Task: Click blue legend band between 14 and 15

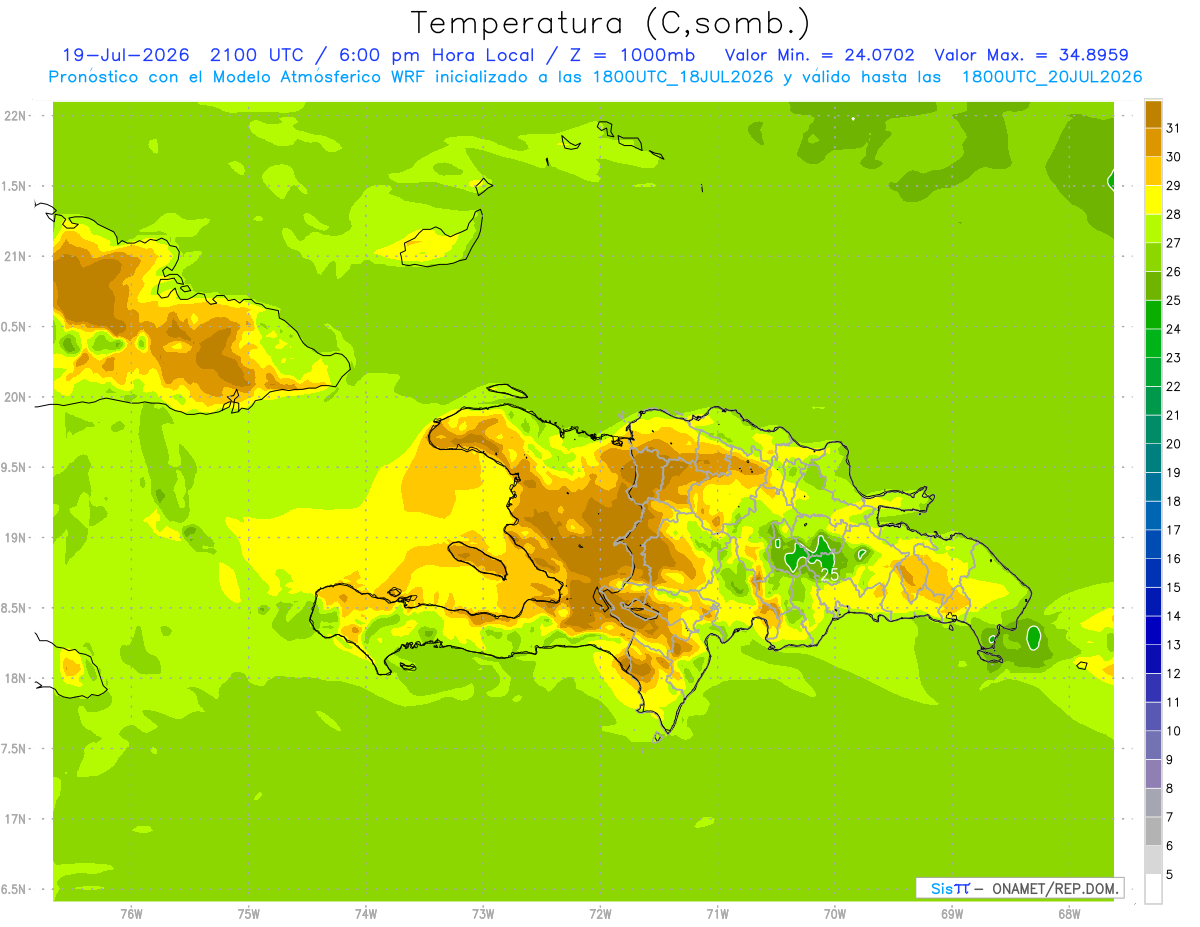Action: point(1153,601)
